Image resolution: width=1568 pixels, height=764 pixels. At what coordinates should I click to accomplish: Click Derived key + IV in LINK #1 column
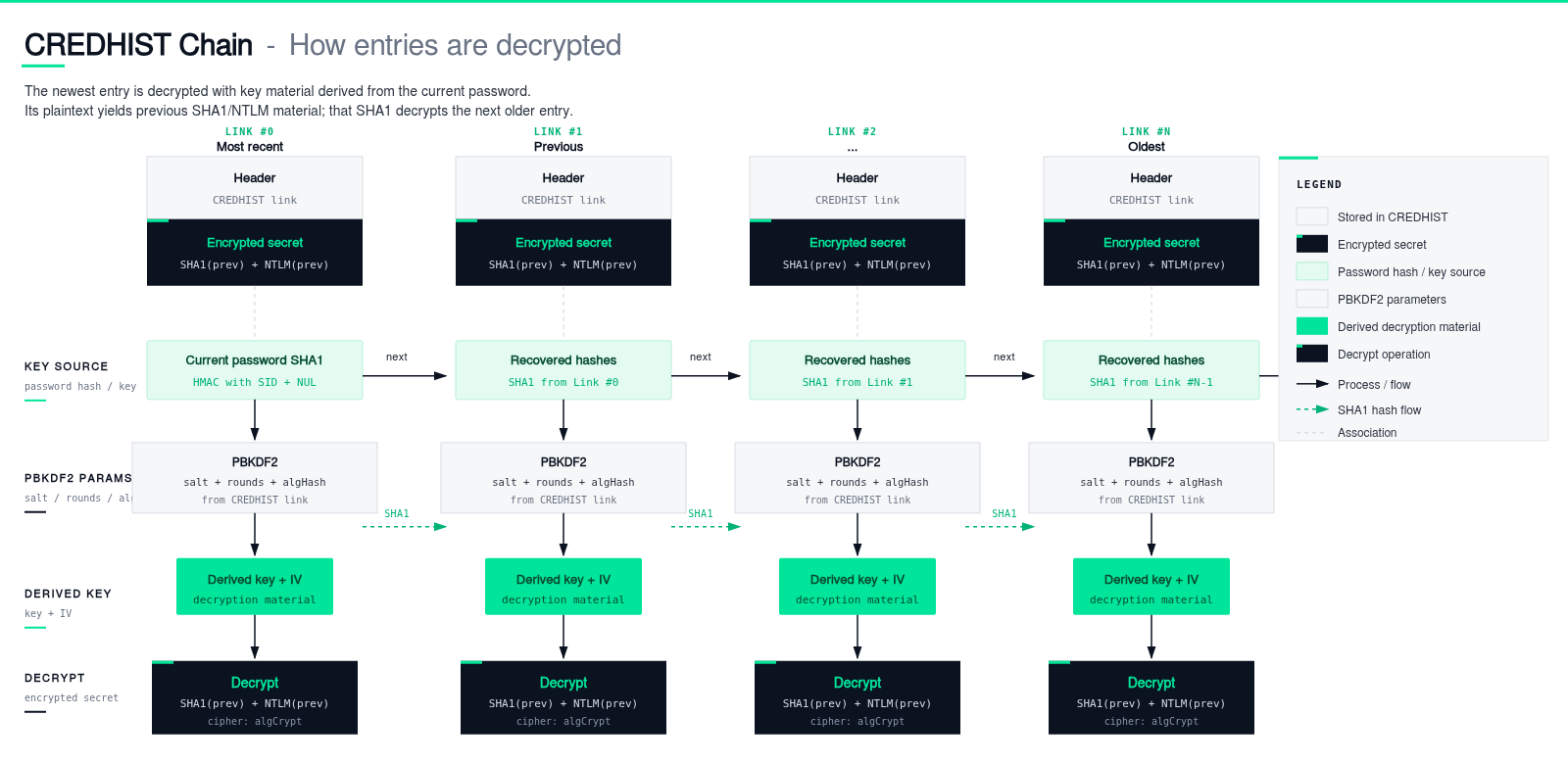coord(563,587)
